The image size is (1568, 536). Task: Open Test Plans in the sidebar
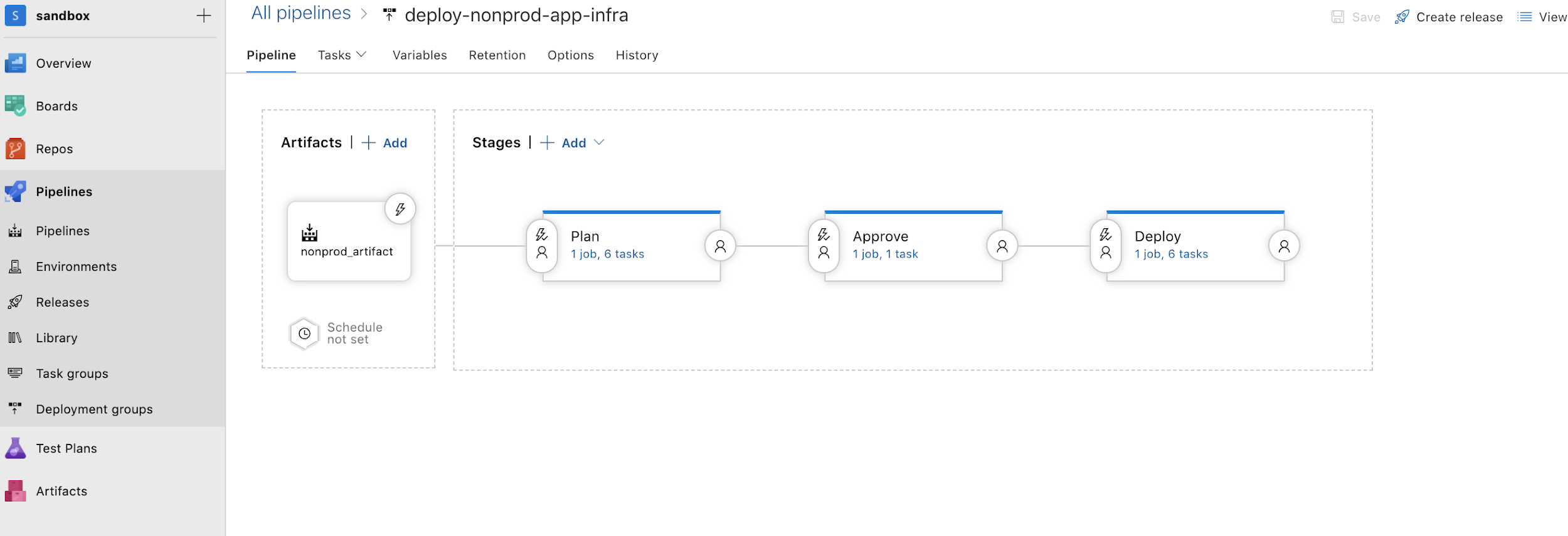(x=66, y=449)
